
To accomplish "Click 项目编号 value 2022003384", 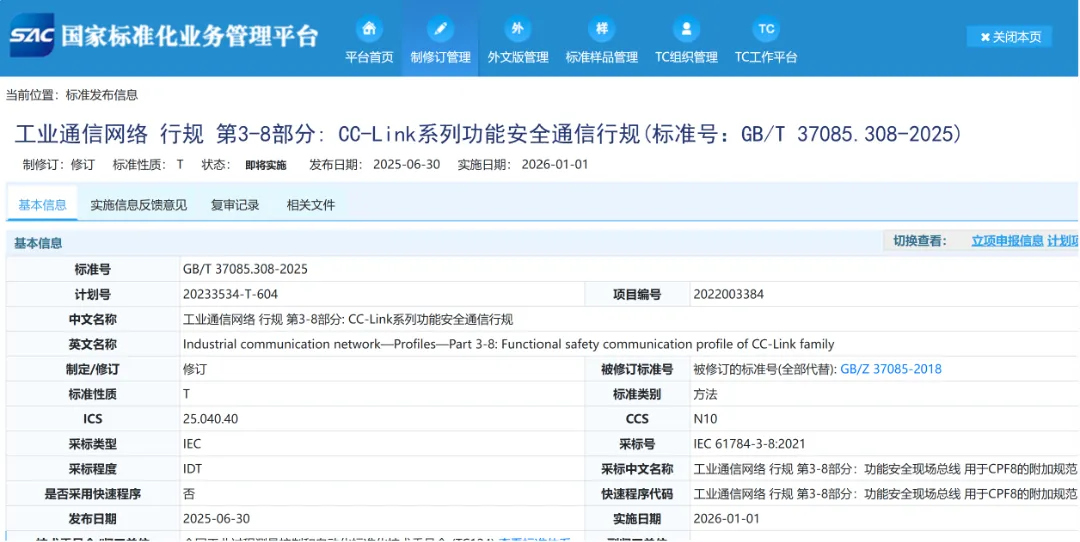I will tap(728, 295).
